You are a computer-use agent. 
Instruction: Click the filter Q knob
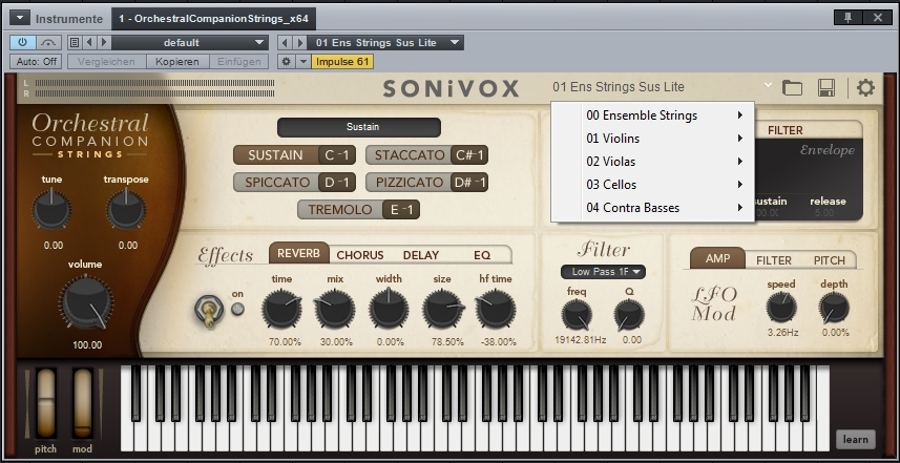629,315
